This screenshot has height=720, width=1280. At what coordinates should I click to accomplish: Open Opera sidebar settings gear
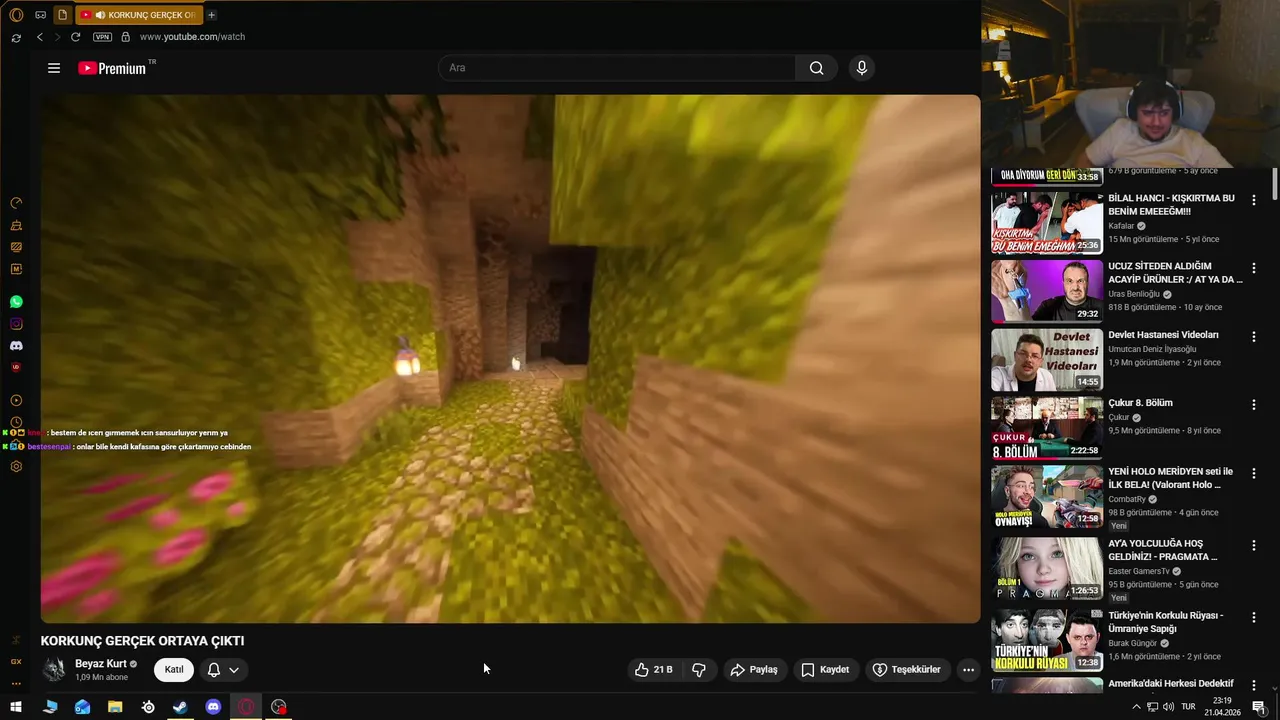coord(16,467)
